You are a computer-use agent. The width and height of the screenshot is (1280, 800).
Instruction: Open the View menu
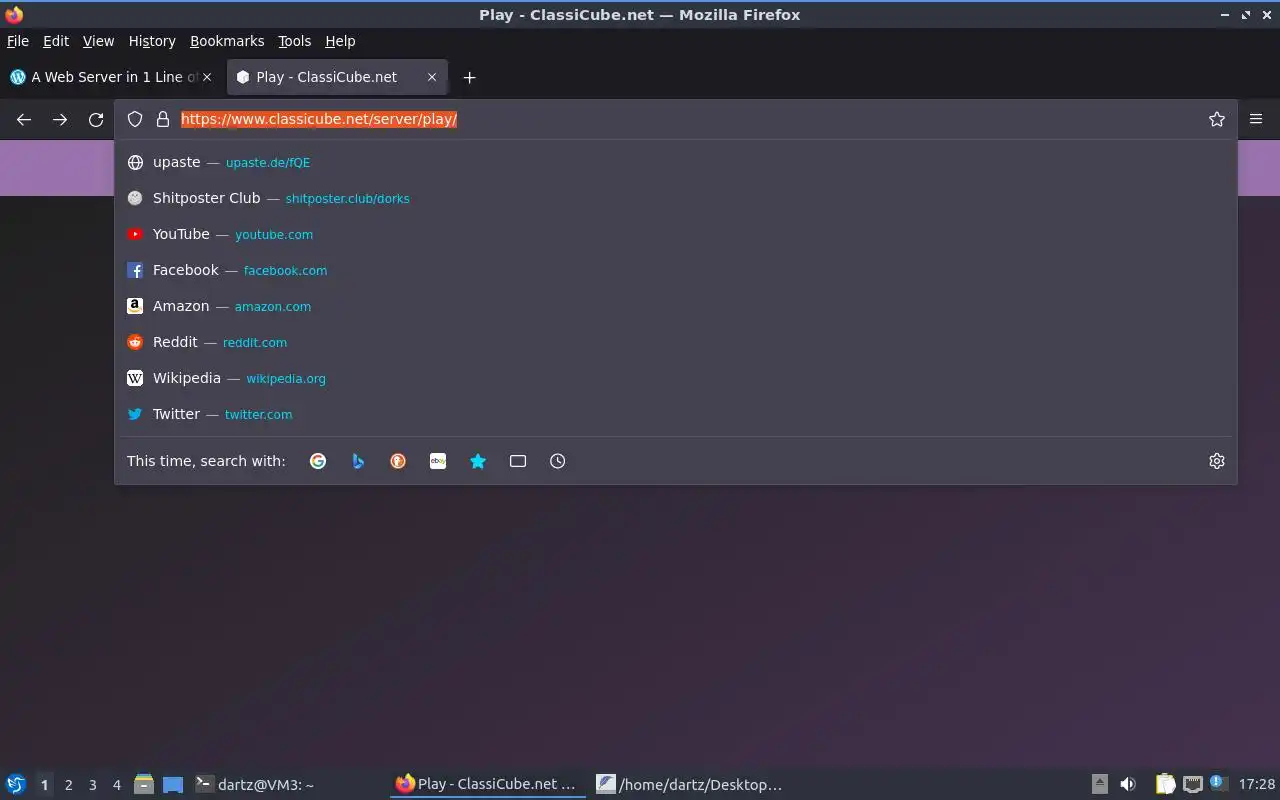[98, 41]
